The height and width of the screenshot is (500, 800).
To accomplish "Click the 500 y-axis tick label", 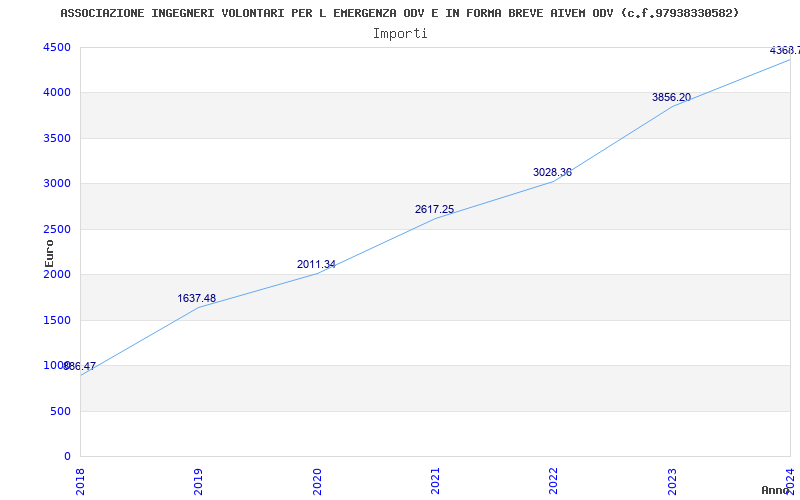I will point(60,411).
